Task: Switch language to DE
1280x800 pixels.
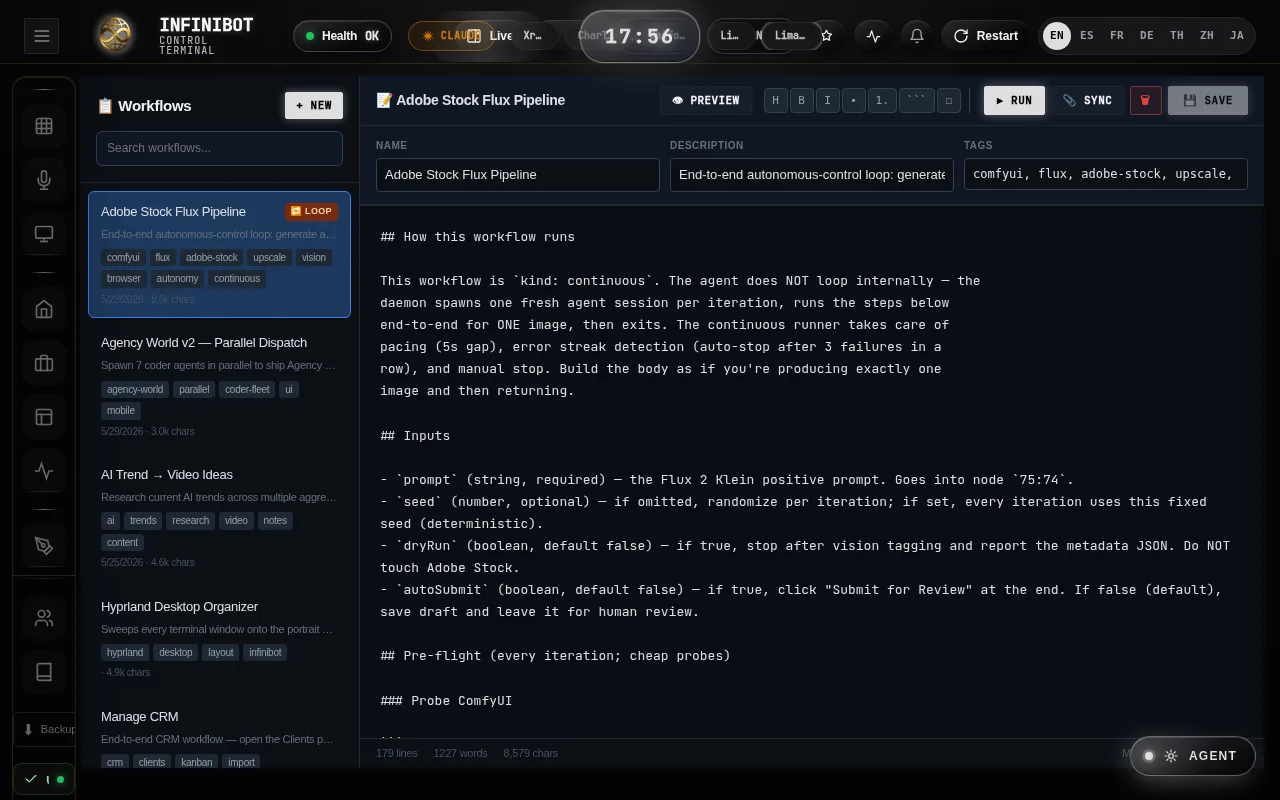Action: click(1147, 36)
